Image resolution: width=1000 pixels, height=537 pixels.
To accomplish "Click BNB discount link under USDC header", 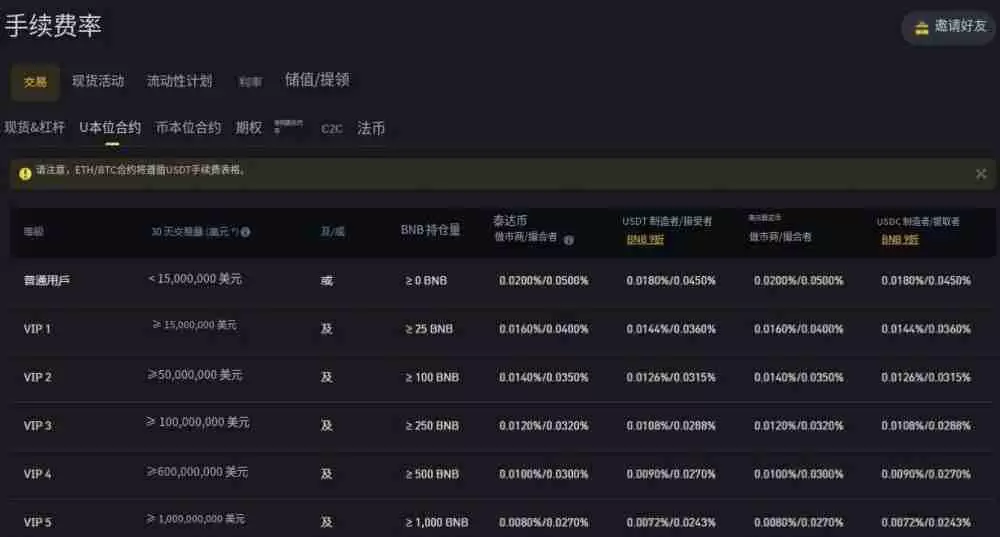I will tap(900, 240).
